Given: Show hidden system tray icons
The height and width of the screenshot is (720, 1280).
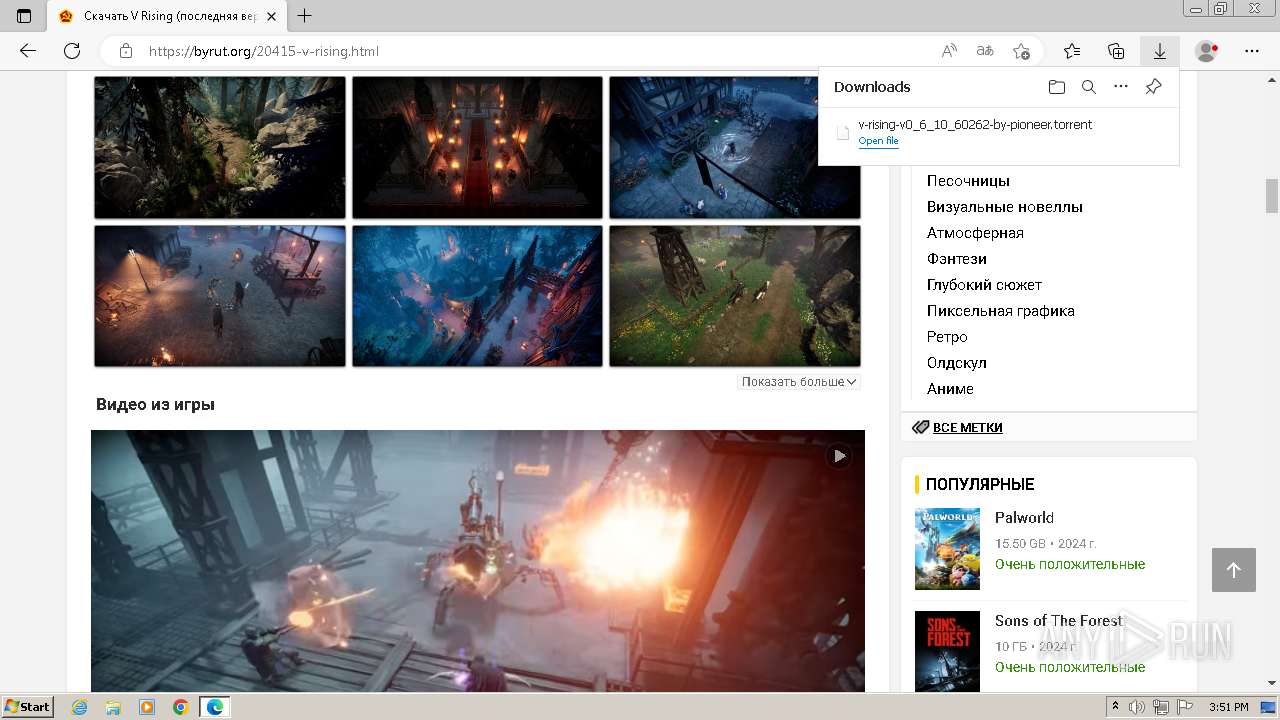Looking at the screenshot, I should click(x=1115, y=708).
